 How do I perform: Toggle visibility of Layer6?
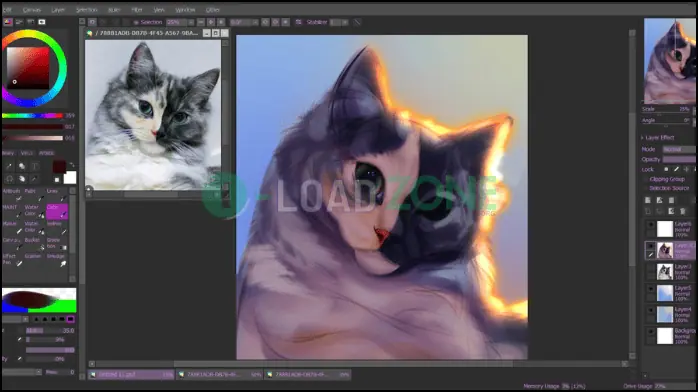click(650, 225)
